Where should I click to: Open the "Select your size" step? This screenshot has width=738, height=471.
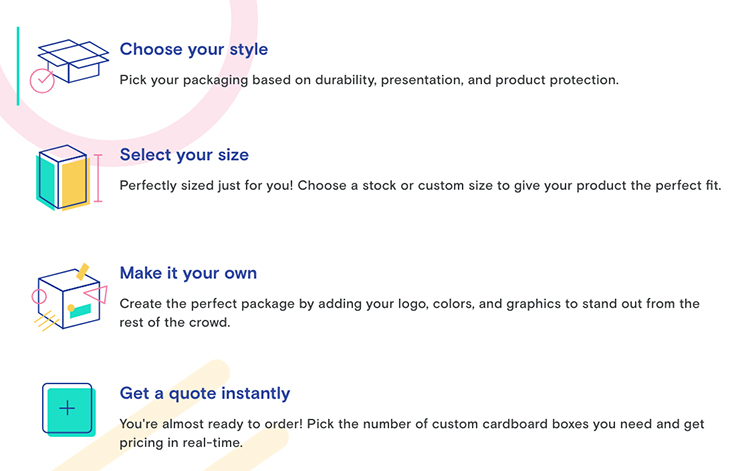(184, 154)
